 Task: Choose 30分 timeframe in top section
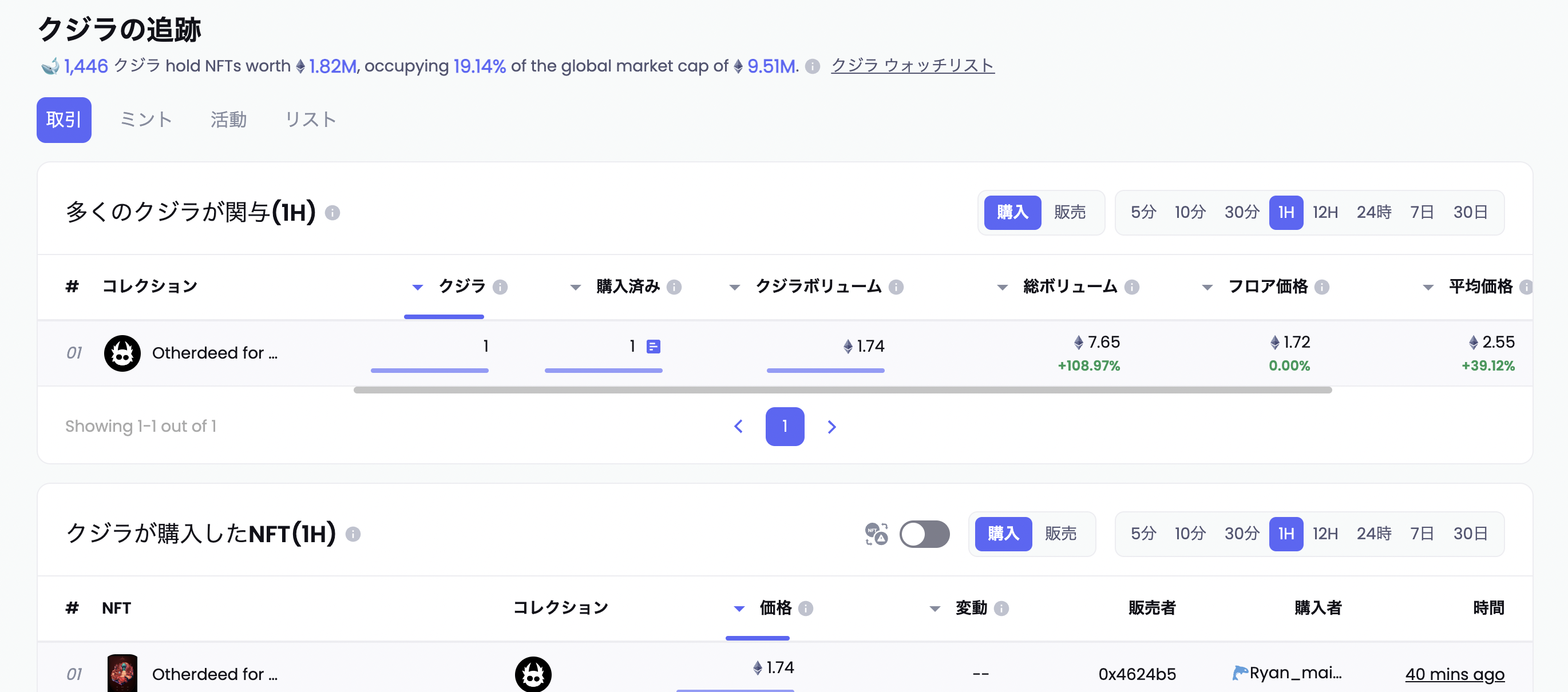click(1242, 213)
